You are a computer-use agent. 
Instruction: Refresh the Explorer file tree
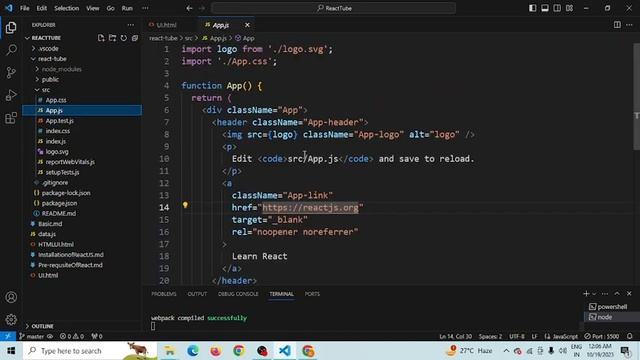(124, 38)
